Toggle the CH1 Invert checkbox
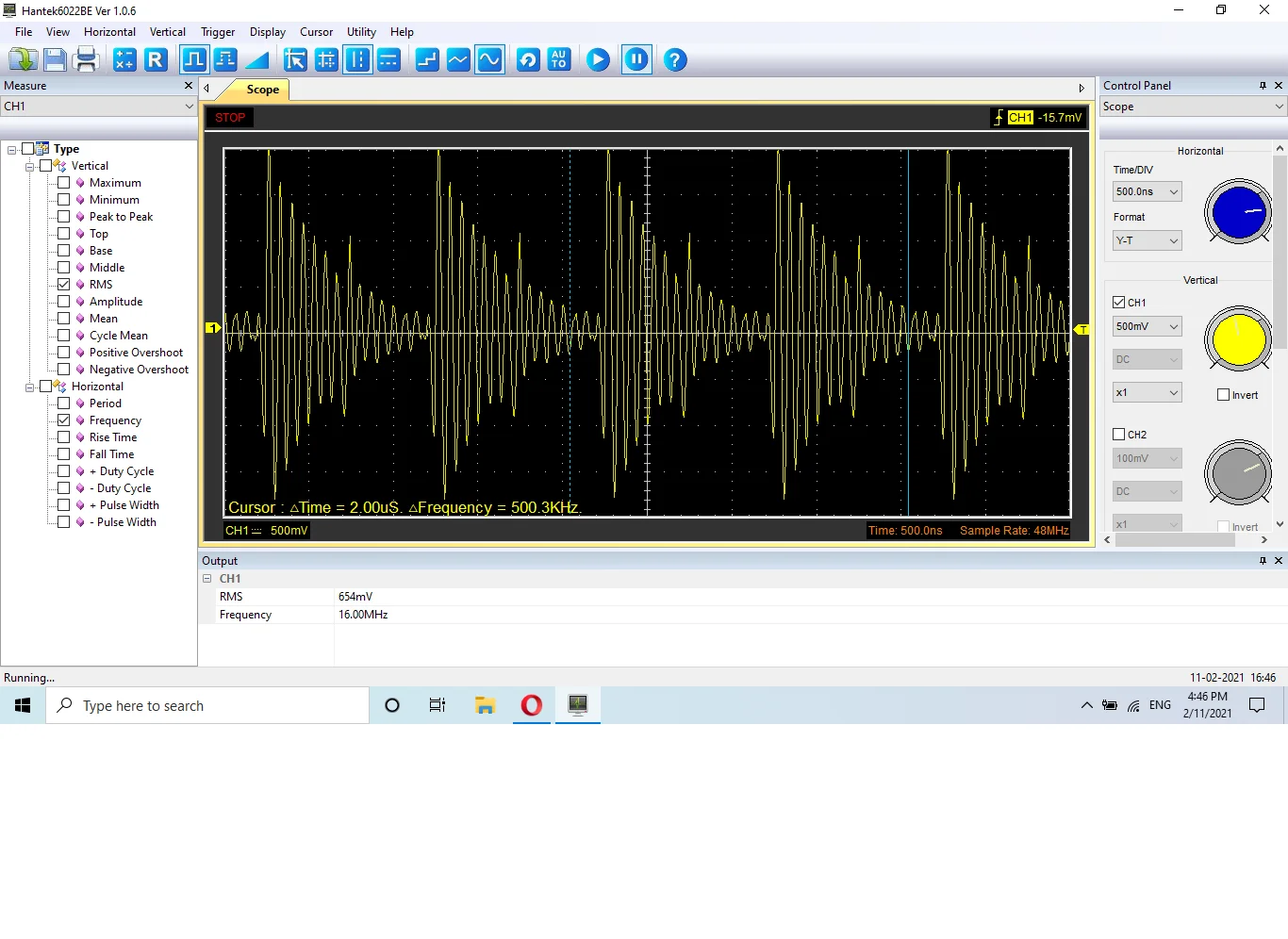 pyautogui.click(x=1223, y=395)
